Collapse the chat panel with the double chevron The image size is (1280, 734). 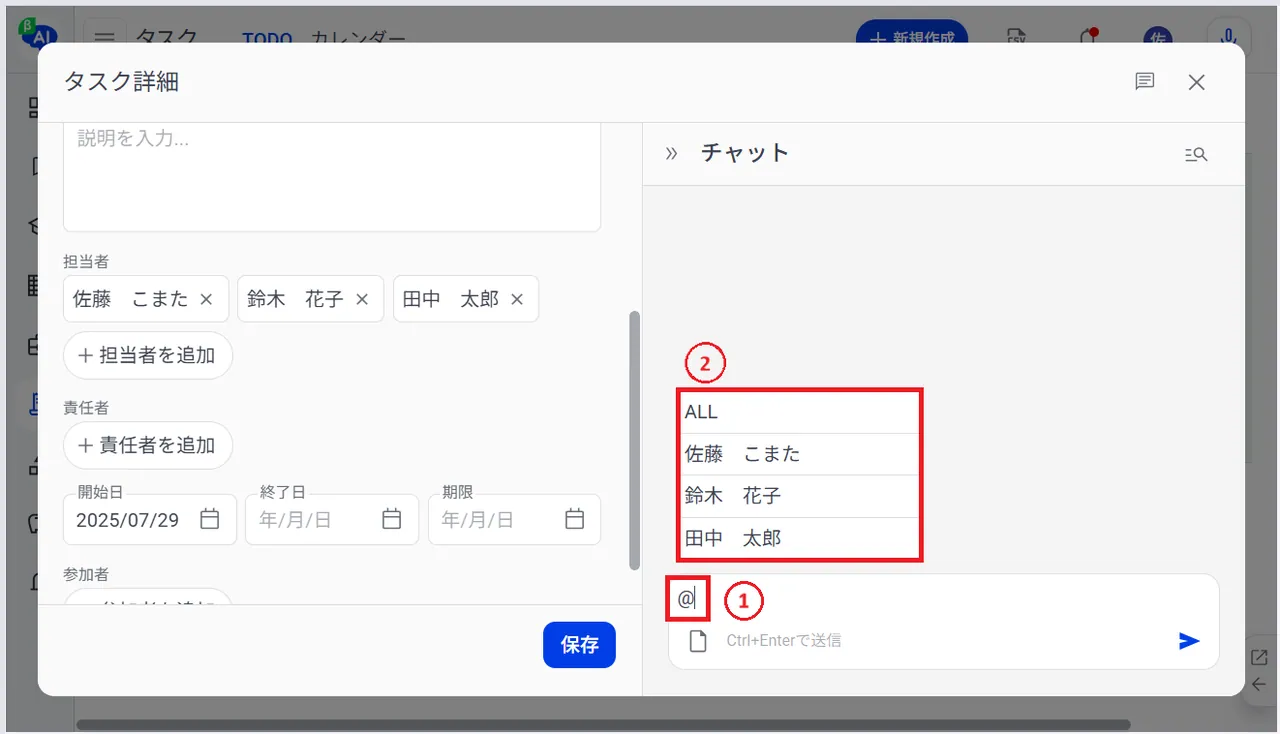[x=671, y=153]
